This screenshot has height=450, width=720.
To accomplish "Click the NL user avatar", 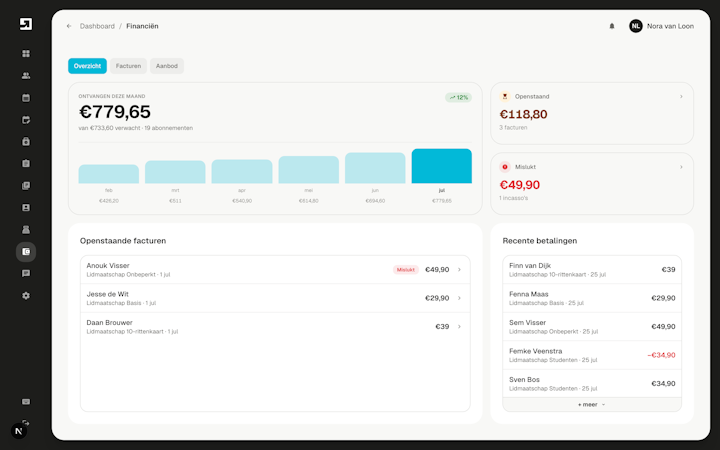I will pos(636,26).
